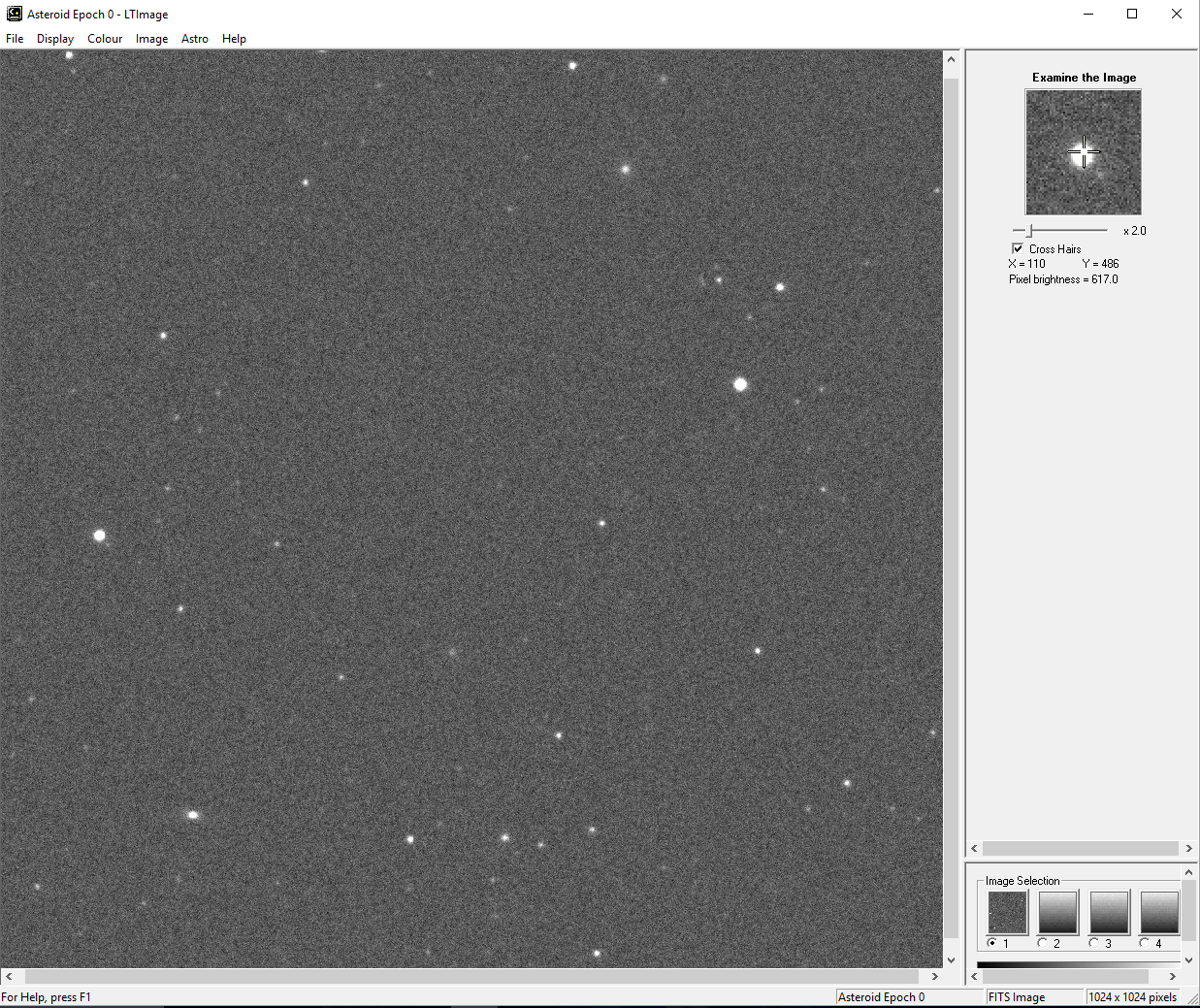Viewport: 1200px width, 1008px height.
Task: Click the Examine the Image preview box
Action: (1084, 152)
